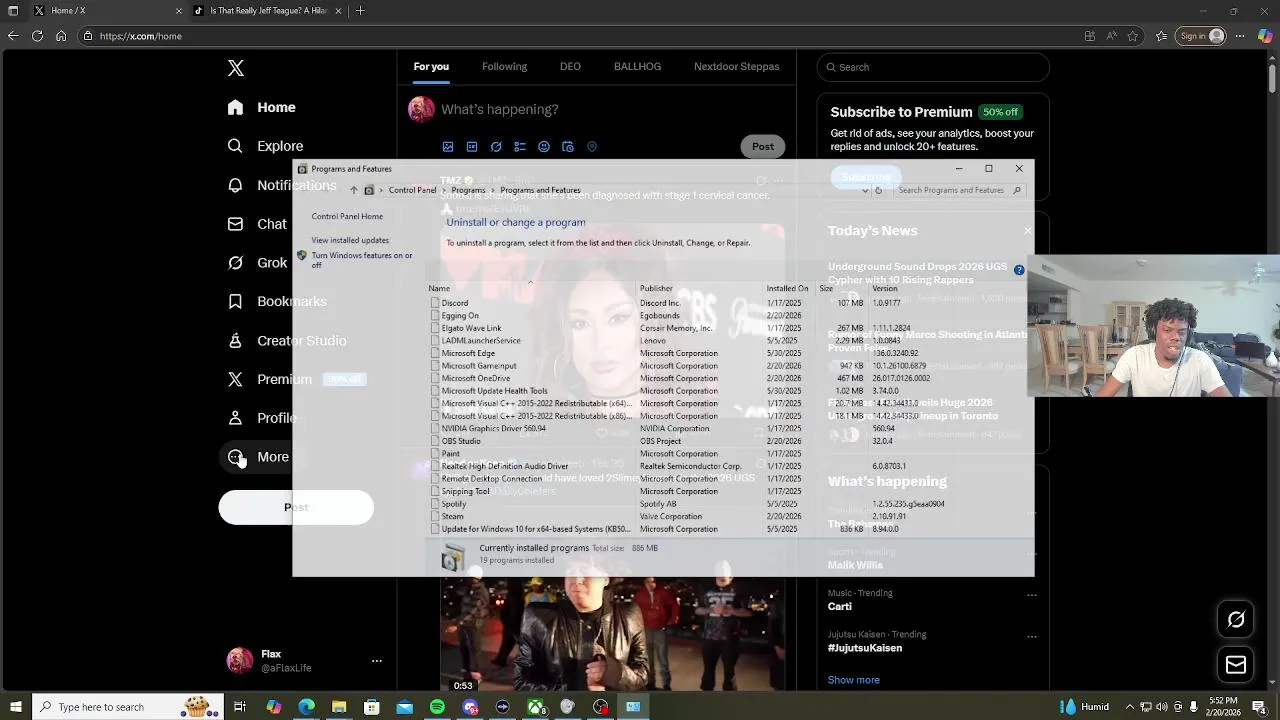Click Search Programs and Features box

[958, 190]
